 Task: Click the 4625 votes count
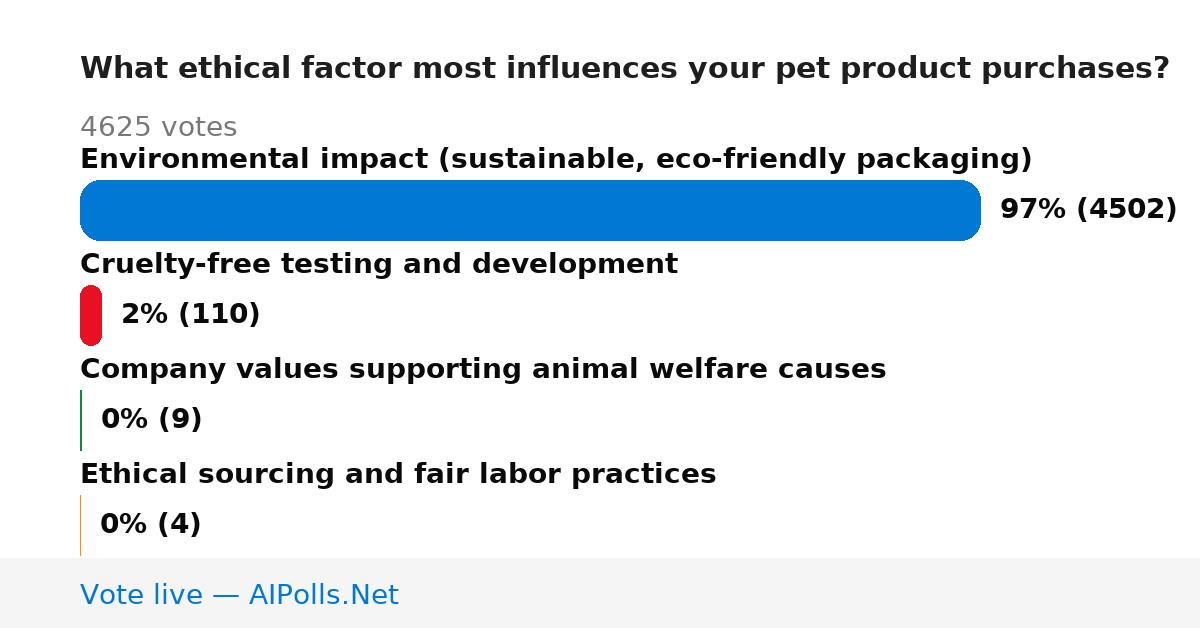(158, 127)
